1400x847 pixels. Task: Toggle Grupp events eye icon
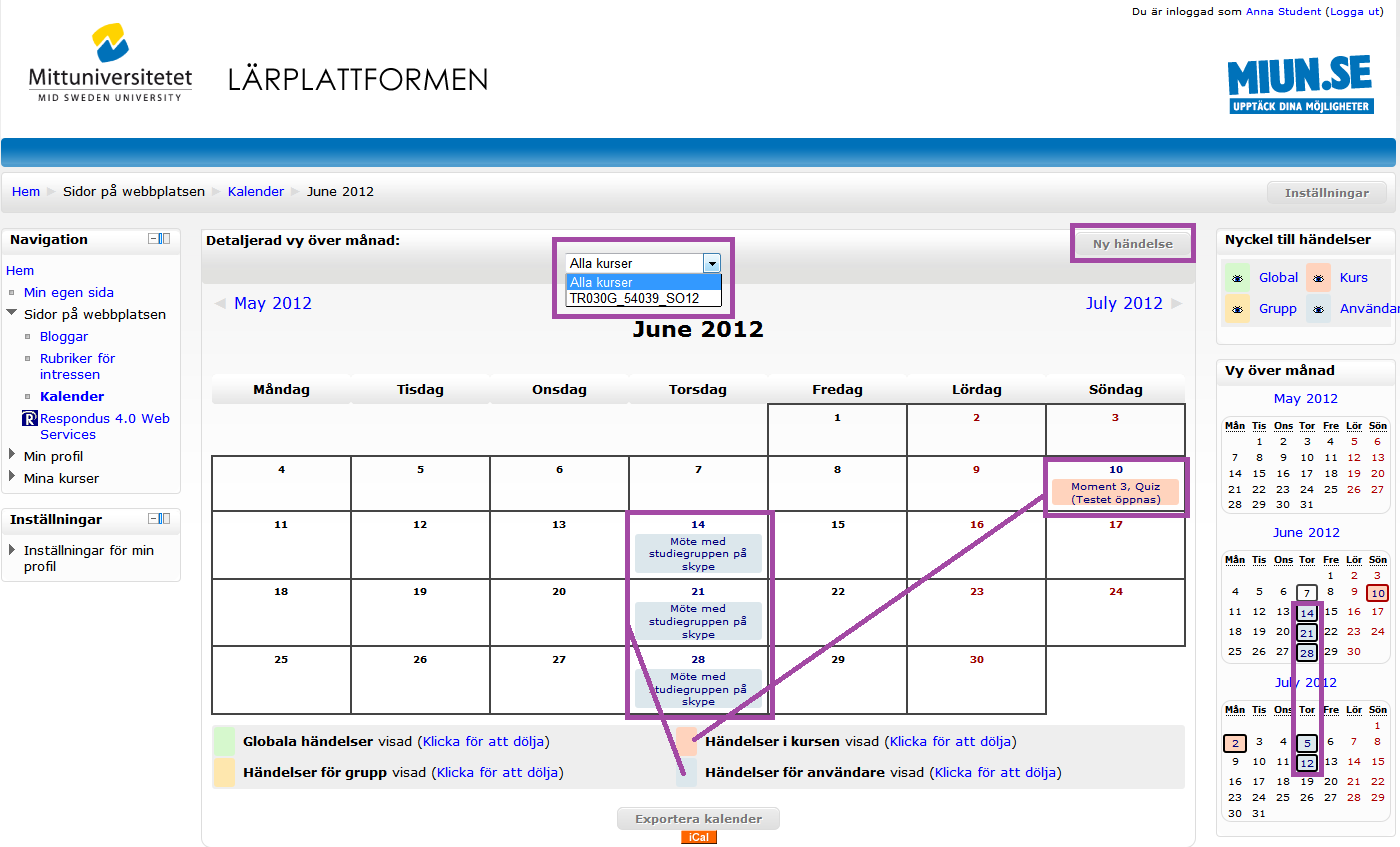(x=1237, y=309)
